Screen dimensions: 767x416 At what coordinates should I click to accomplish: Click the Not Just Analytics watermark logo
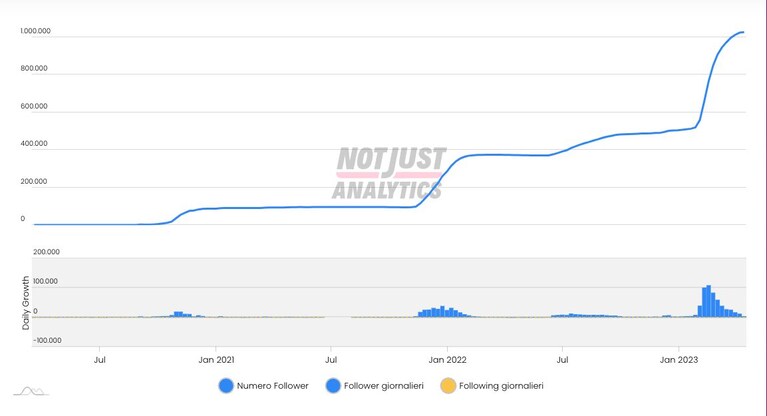[389, 173]
